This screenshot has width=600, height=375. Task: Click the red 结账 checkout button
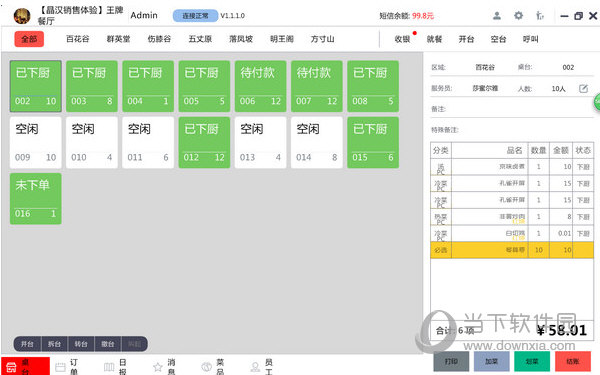point(573,361)
